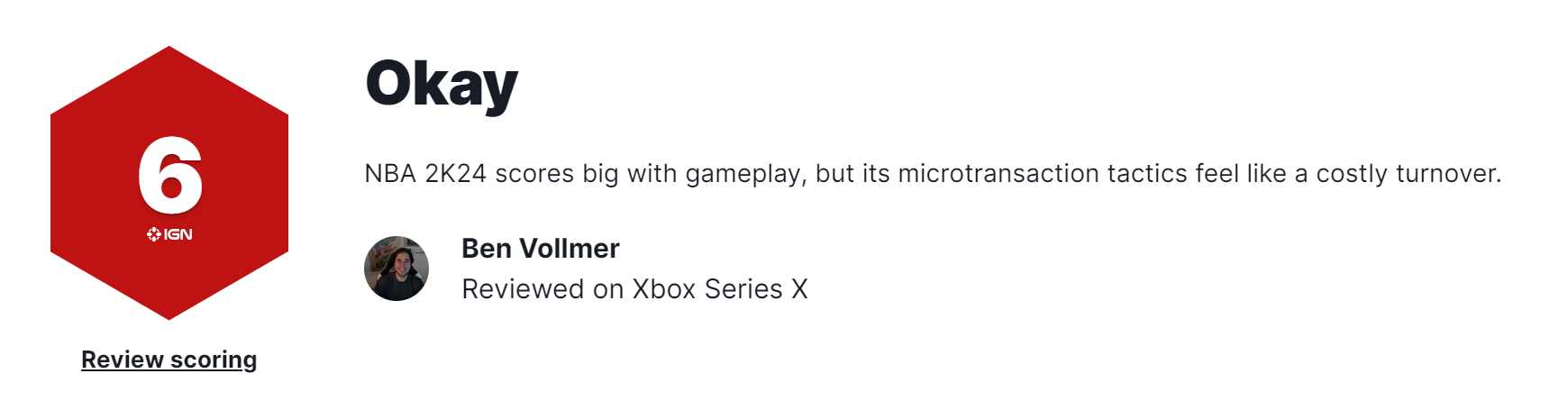Click the word 'Review' in underlined link
This screenshot has height=401, width=1568.
click(123, 360)
